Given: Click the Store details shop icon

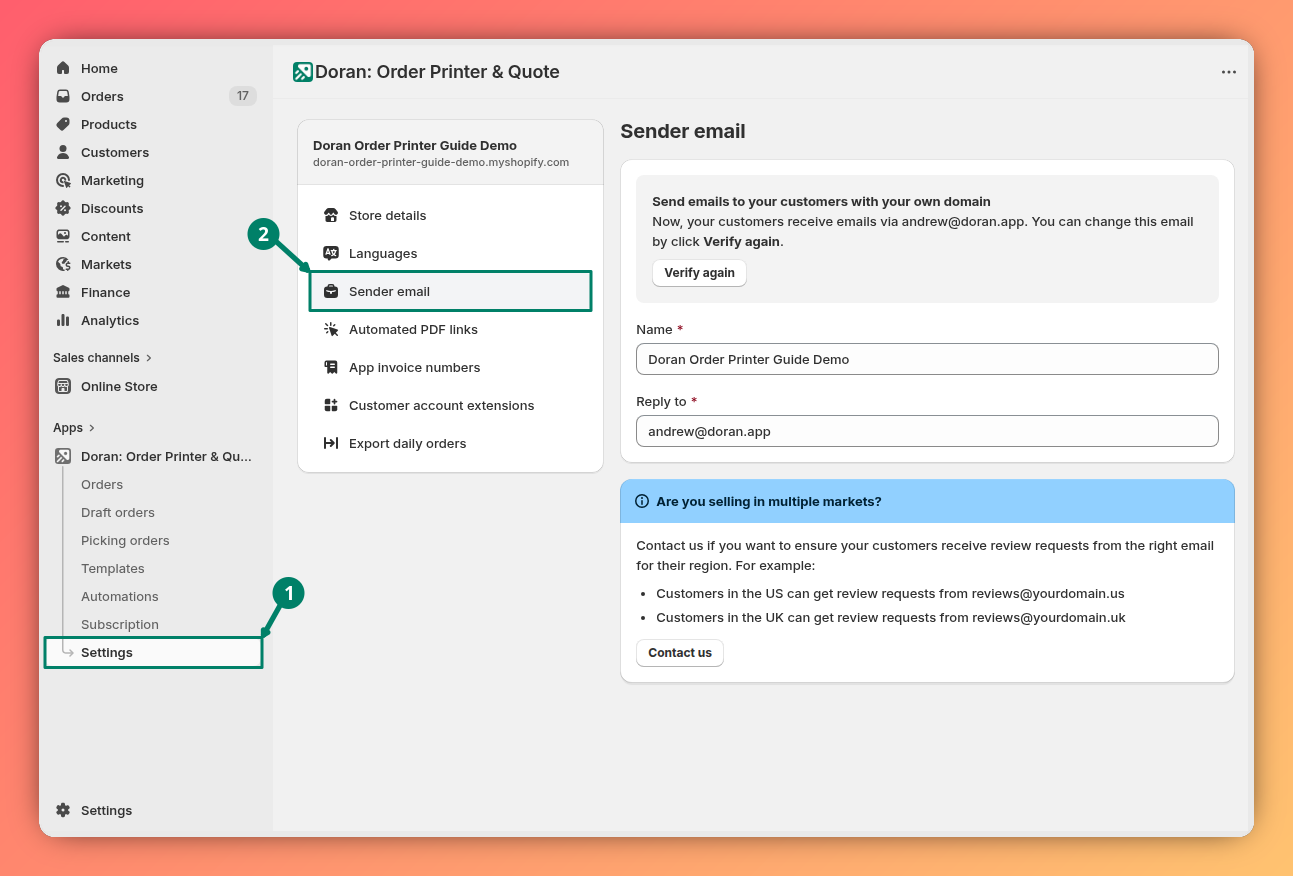Looking at the screenshot, I should [x=331, y=215].
